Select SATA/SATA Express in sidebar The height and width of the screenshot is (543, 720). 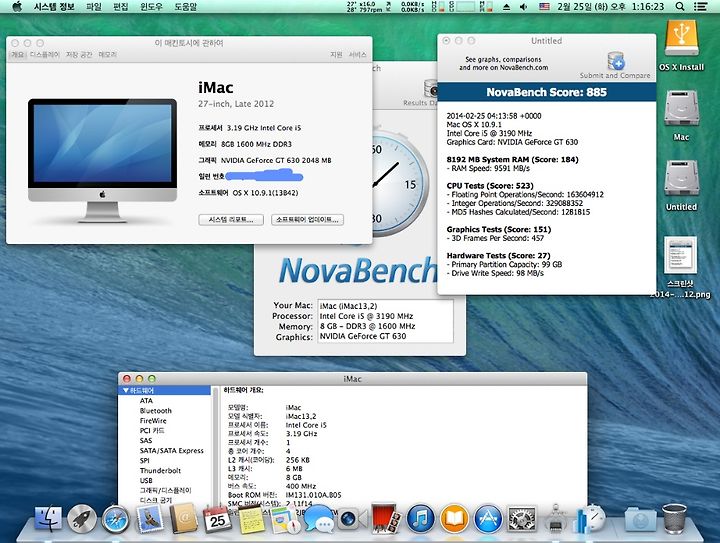(171, 451)
